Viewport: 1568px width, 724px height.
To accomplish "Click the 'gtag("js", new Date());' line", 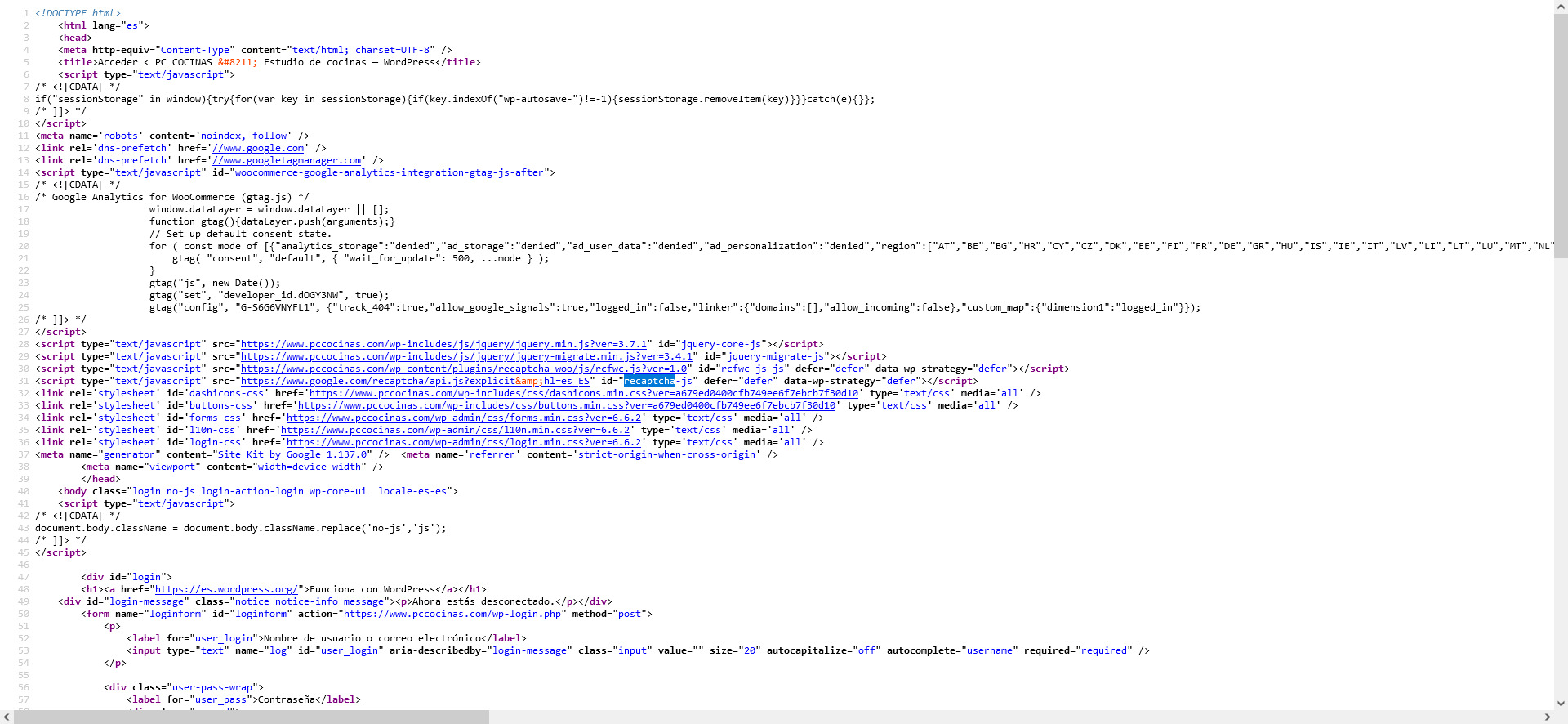I will point(215,283).
